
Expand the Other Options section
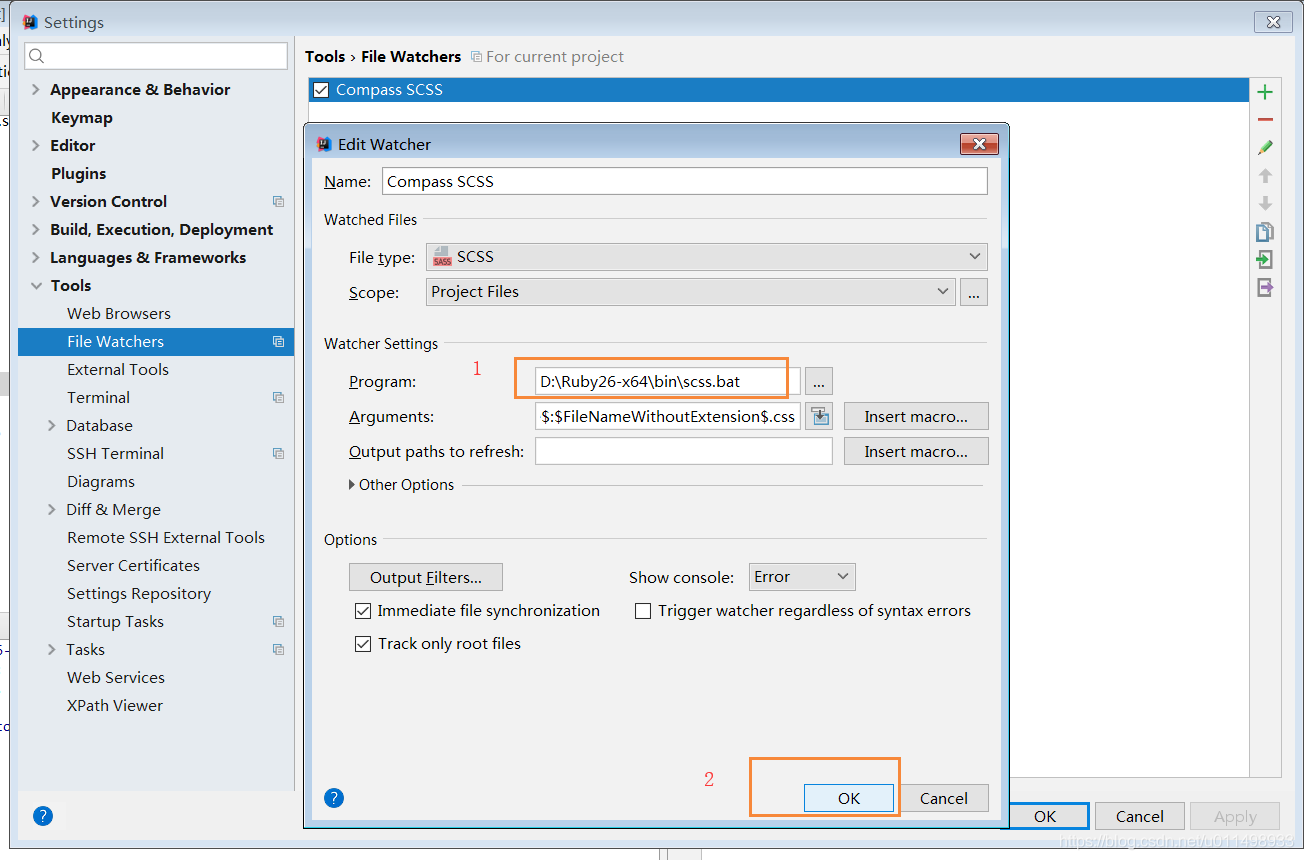(401, 484)
